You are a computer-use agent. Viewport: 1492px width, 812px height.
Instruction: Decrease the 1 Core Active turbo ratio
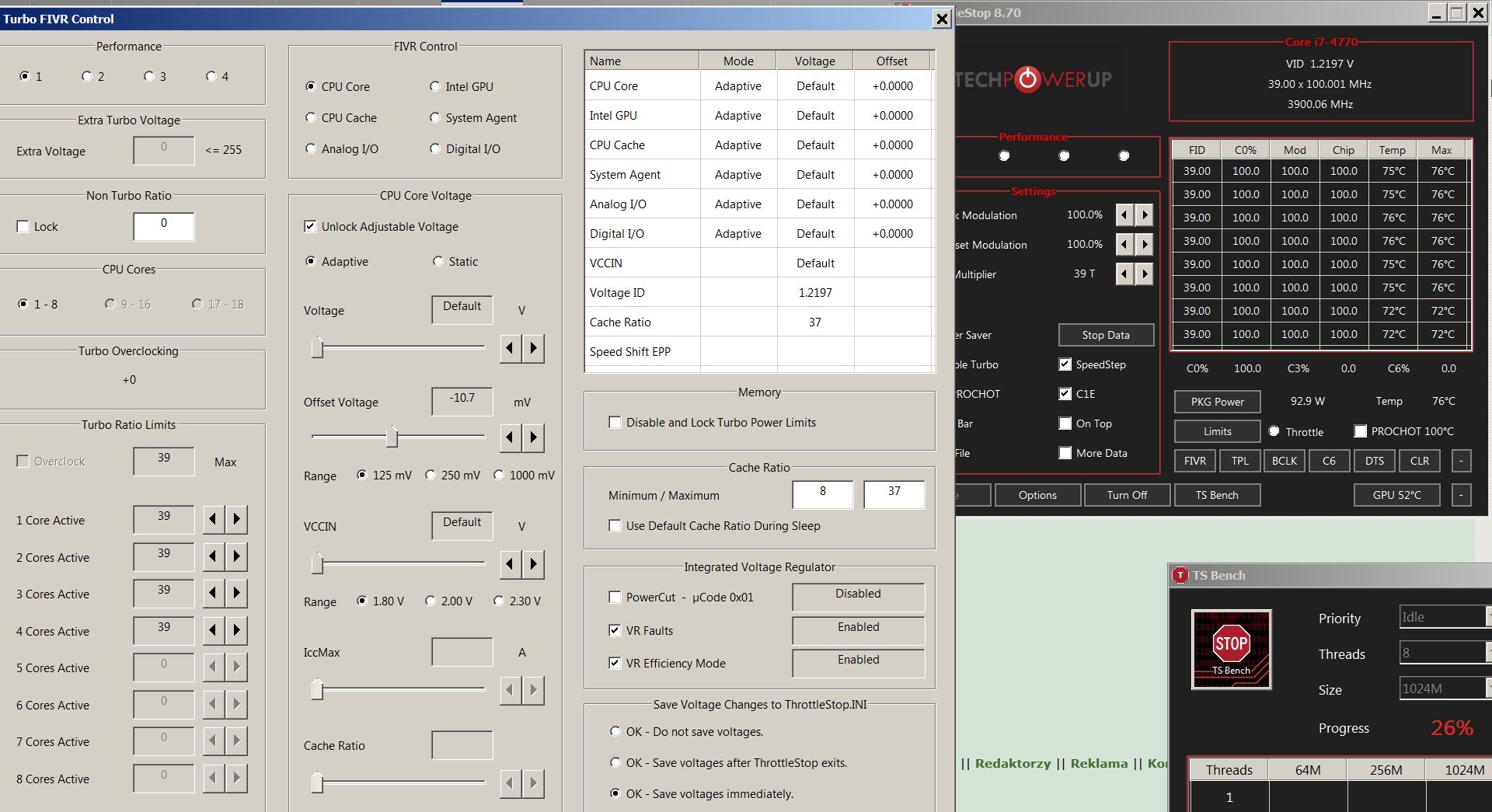pyautogui.click(x=213, y=519)
